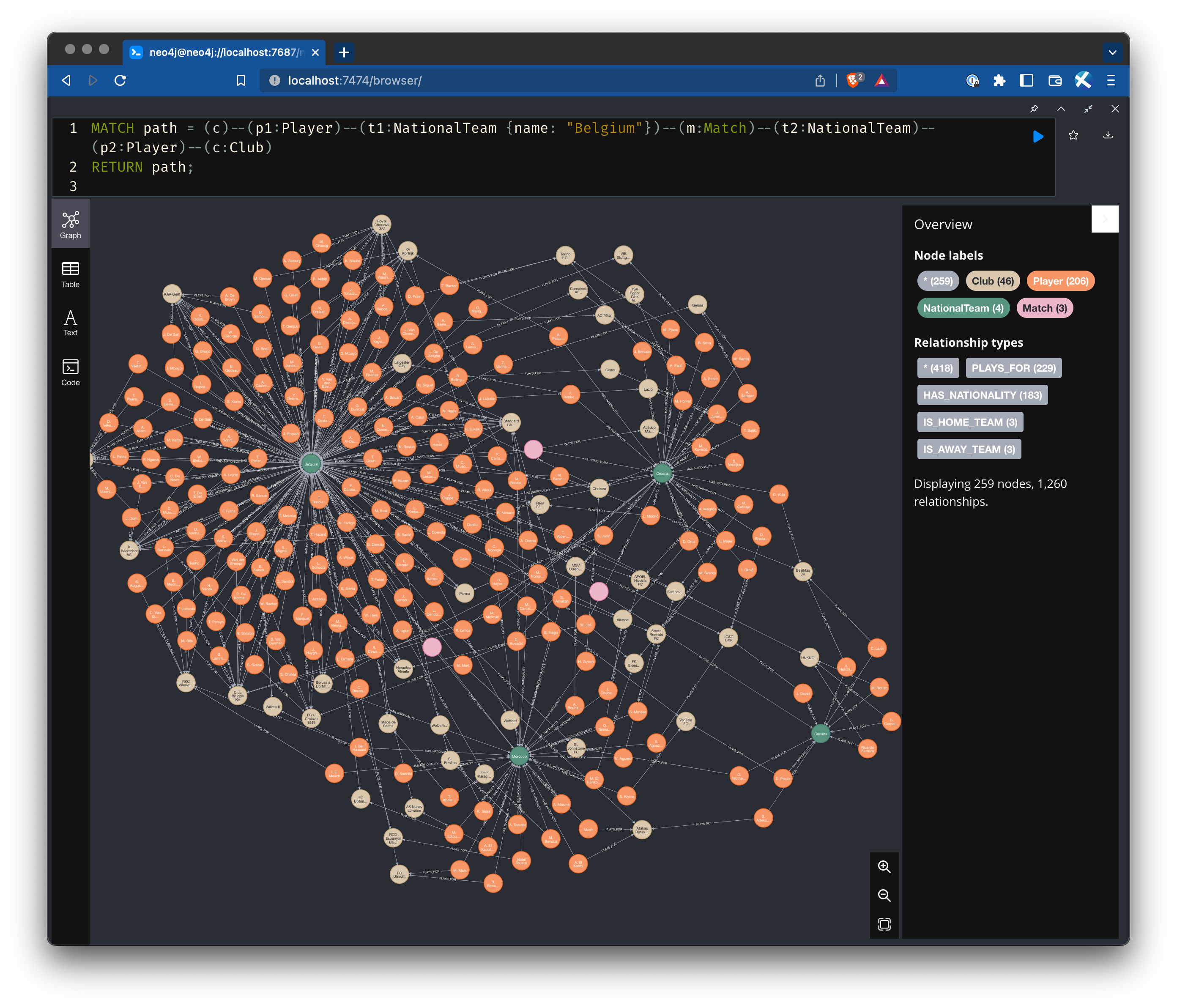Select PLAYS_FOR (229) relationship type
This screenshot has width=1177, height=1008.
1013,368
